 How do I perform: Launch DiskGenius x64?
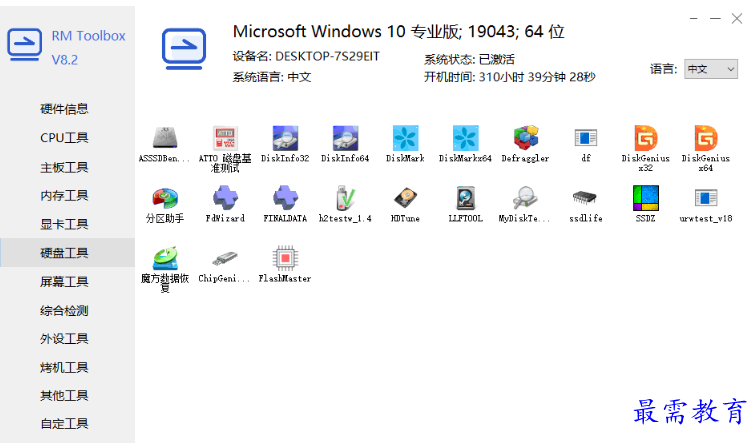click(706, 139)
